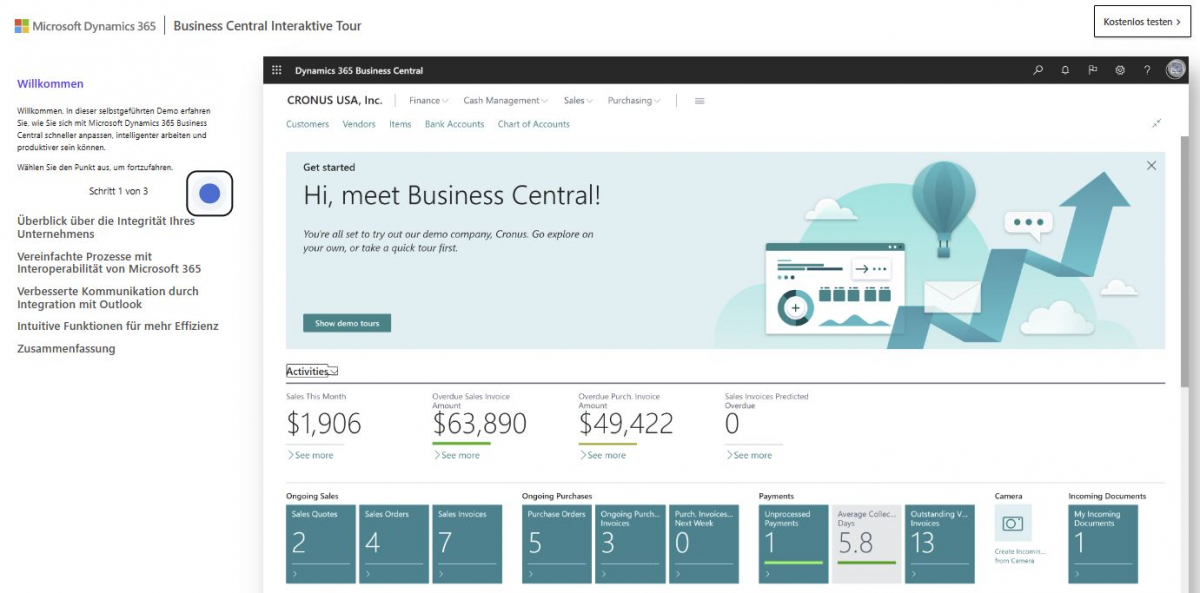Click the help question mark icon
The height and width of the screenshot is (593, 1200).
point(1147,70)
